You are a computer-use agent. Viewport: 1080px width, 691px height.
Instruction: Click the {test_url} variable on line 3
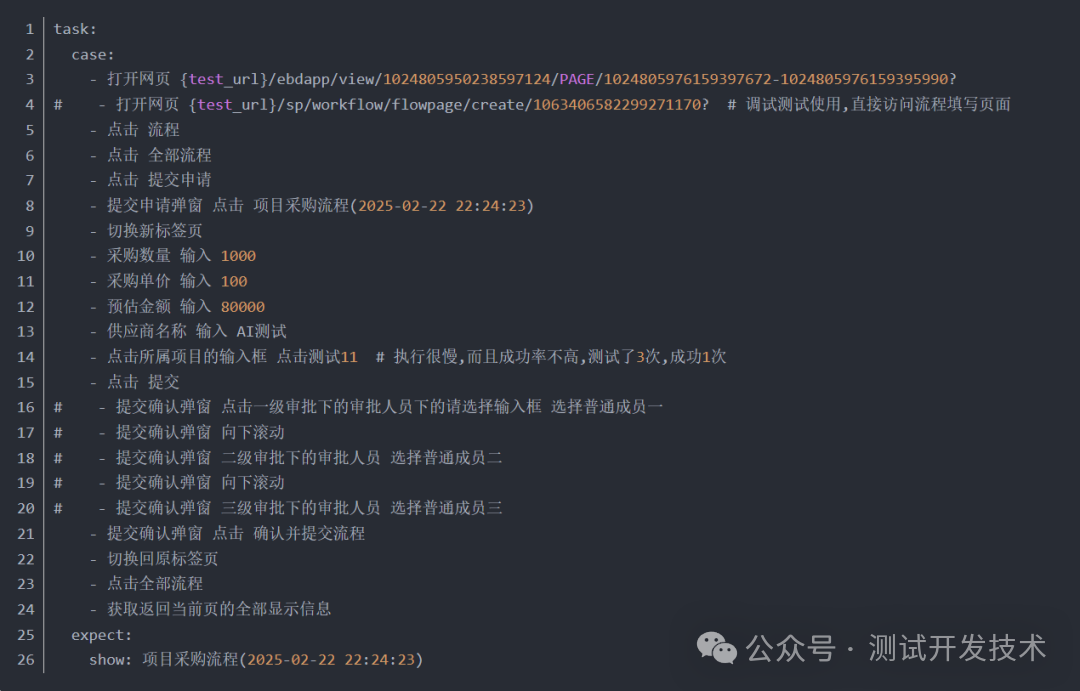[224, 79]
